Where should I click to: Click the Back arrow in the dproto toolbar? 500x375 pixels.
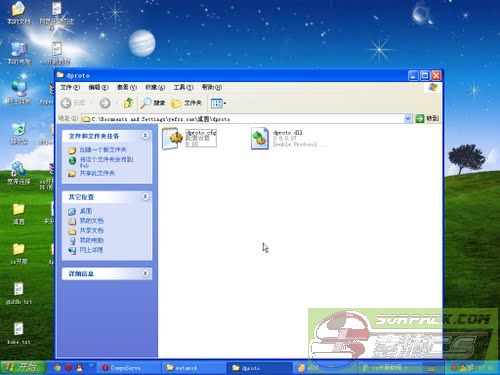click(x=66, y=103)
